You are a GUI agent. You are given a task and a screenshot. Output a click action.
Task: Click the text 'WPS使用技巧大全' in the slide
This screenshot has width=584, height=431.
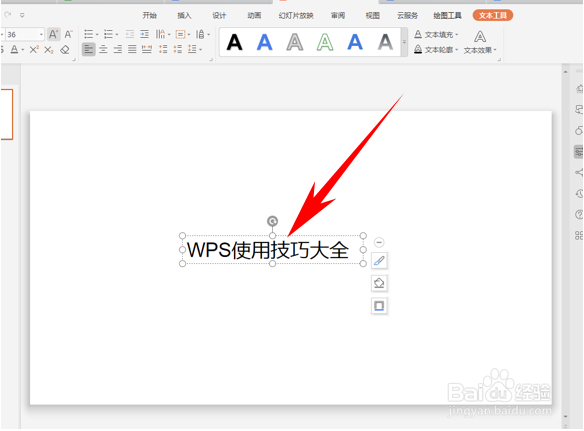tap(268, 250)
